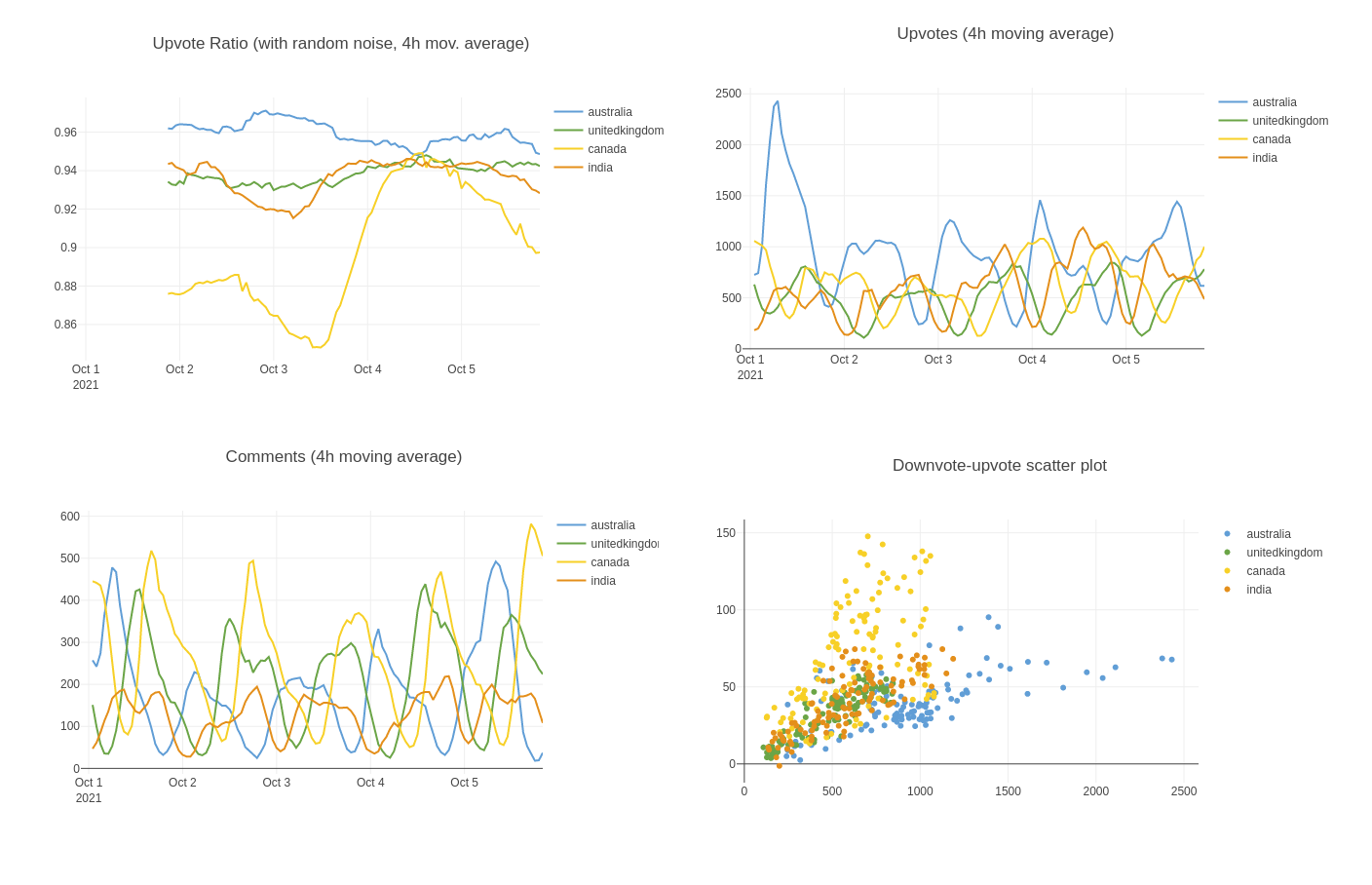
Task: Click Oct 5 x-axis label on Comments chart
Action: 464,783
